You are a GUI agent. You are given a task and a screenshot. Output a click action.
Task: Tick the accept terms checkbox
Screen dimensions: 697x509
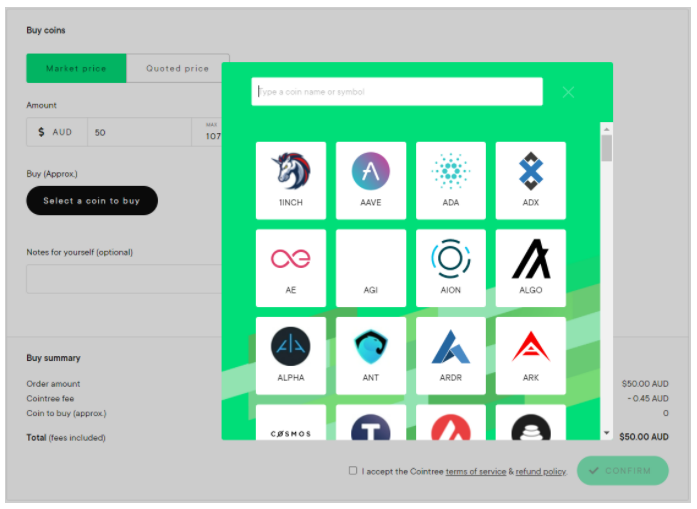click(353, 470)
